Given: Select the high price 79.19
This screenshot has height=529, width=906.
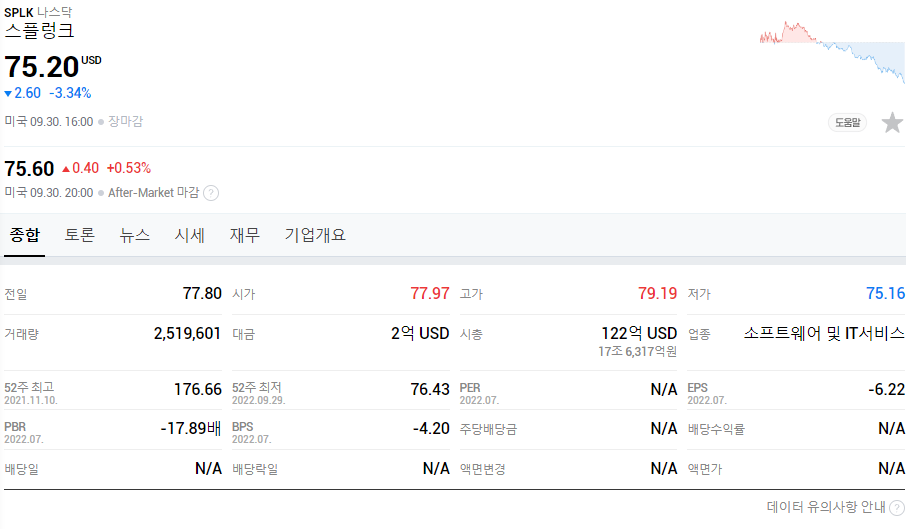Looking at the screenshot, I should 658,293.
